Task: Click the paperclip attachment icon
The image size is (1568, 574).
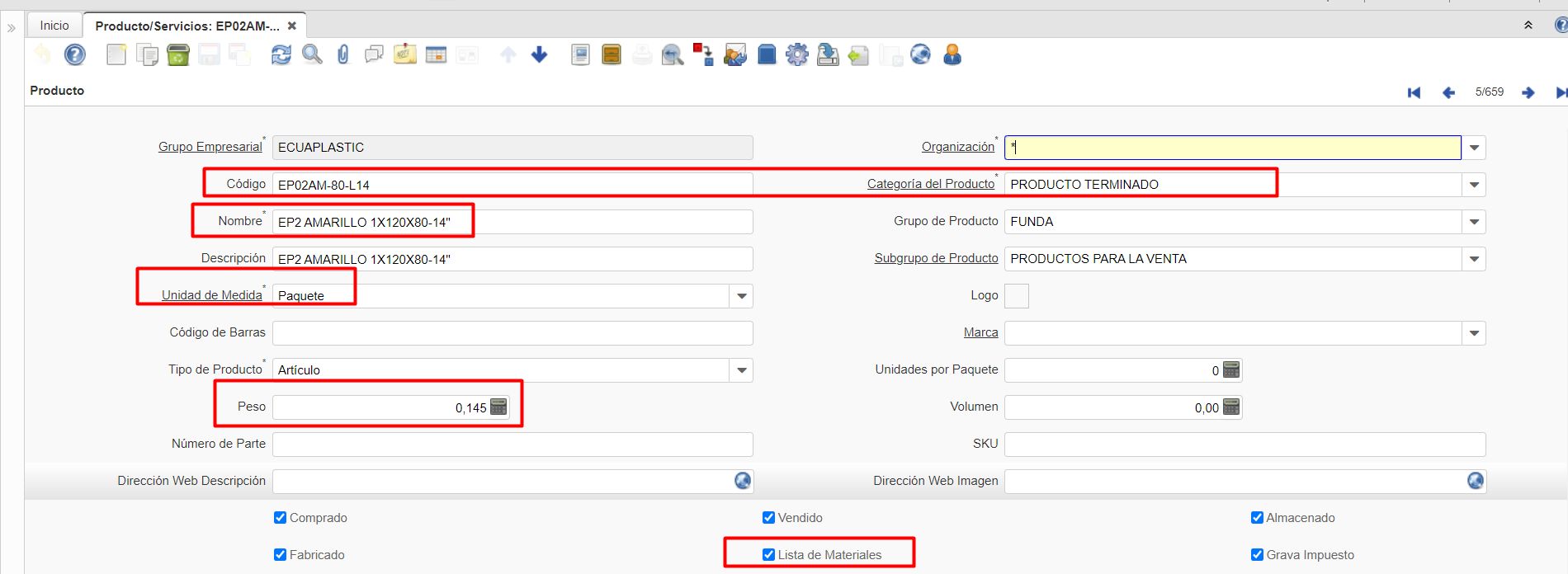Action: point(343,55)
